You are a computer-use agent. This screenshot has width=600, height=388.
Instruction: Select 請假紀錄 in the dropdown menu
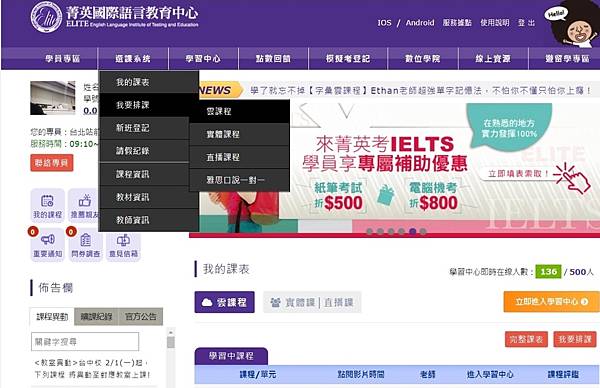[144, 151]
